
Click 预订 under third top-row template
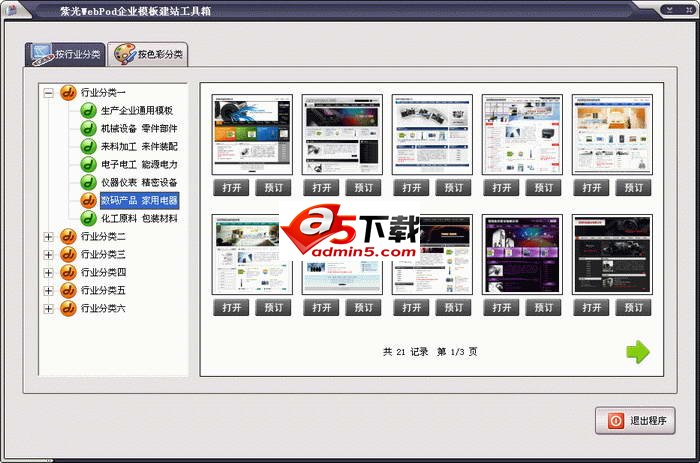[453, 188]
